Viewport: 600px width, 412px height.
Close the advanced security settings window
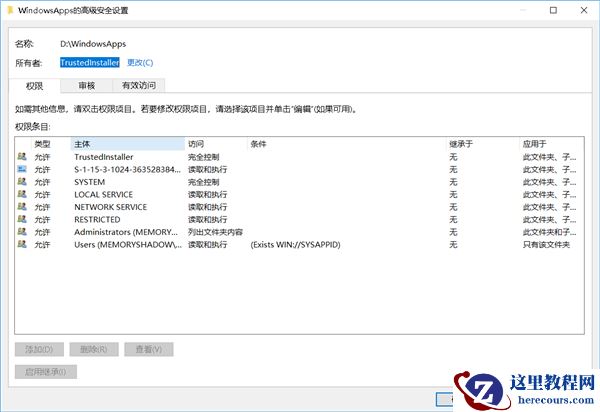pos(584,10)
